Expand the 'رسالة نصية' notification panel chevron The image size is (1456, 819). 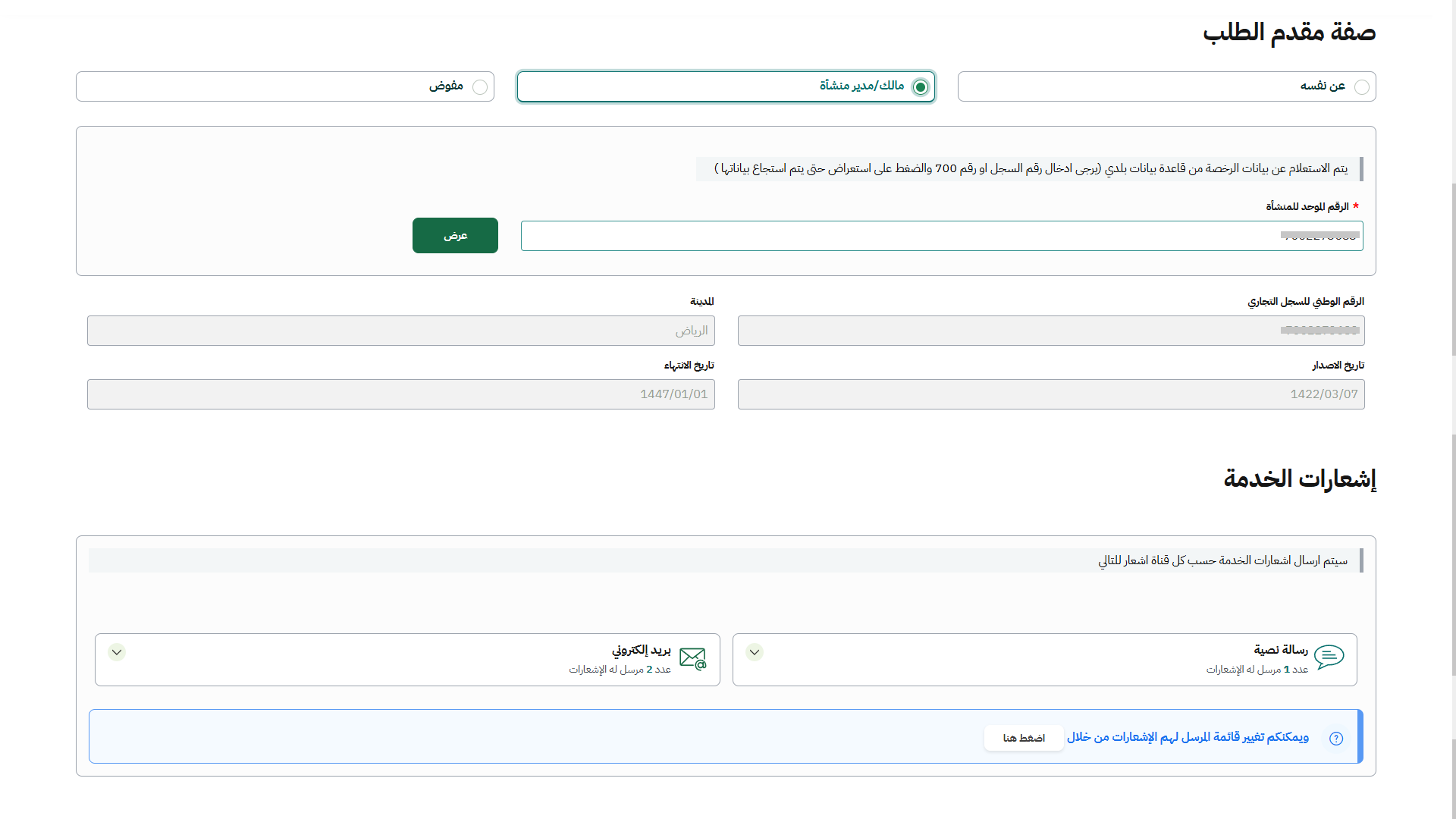(754, 652)
